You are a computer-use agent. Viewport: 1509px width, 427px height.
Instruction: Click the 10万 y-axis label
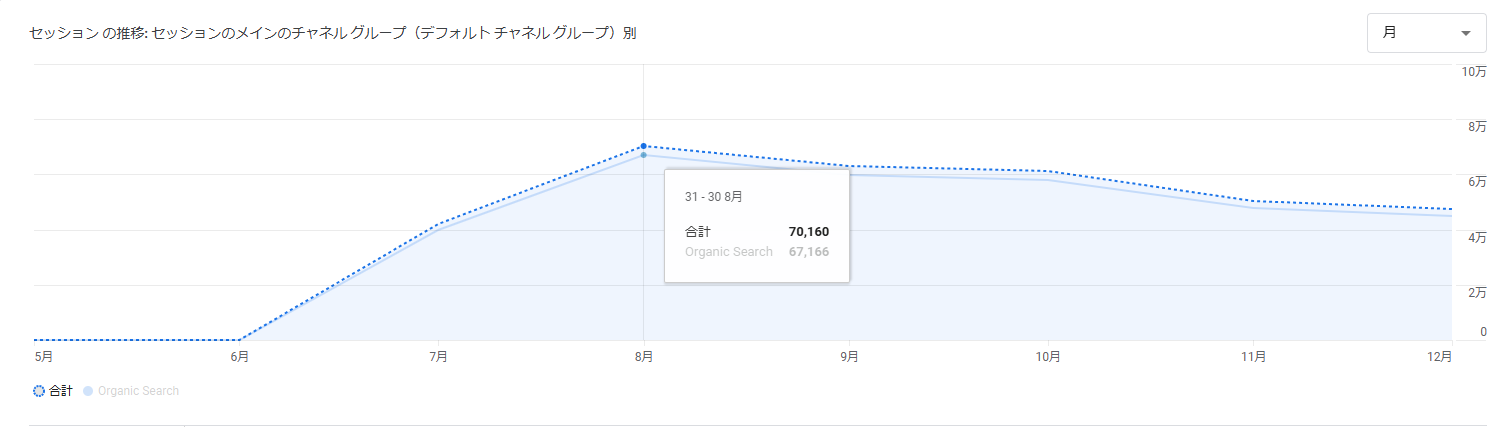click(1473, 71)
